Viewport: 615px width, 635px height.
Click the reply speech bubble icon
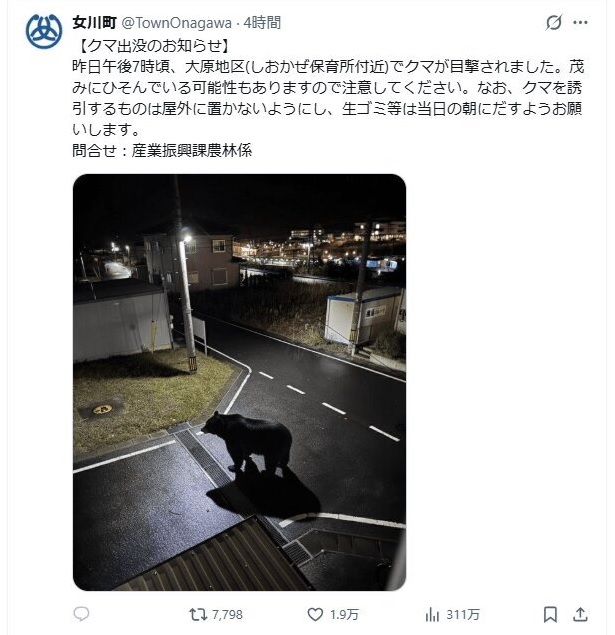[x=81, y=614]
